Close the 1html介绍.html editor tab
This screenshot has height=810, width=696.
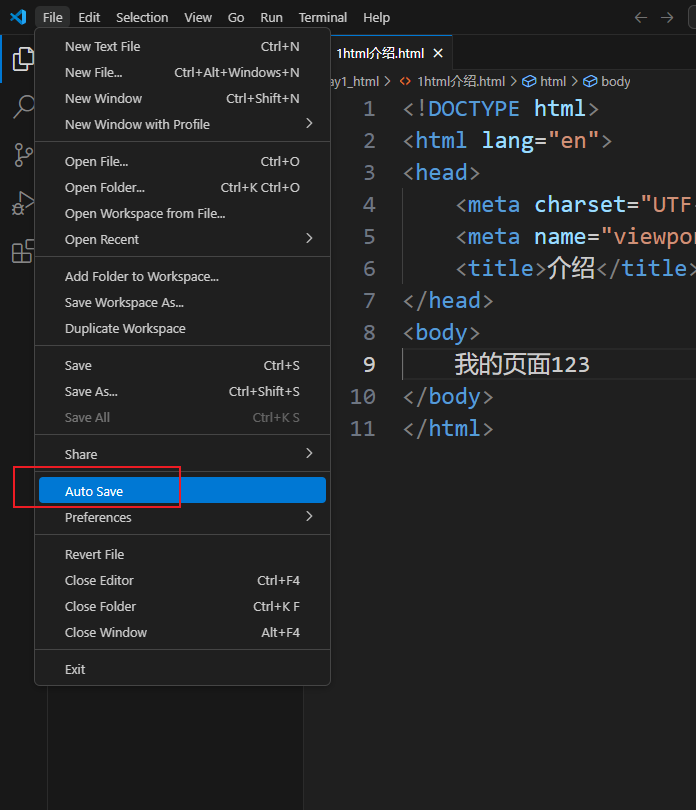tap(438, 53)
